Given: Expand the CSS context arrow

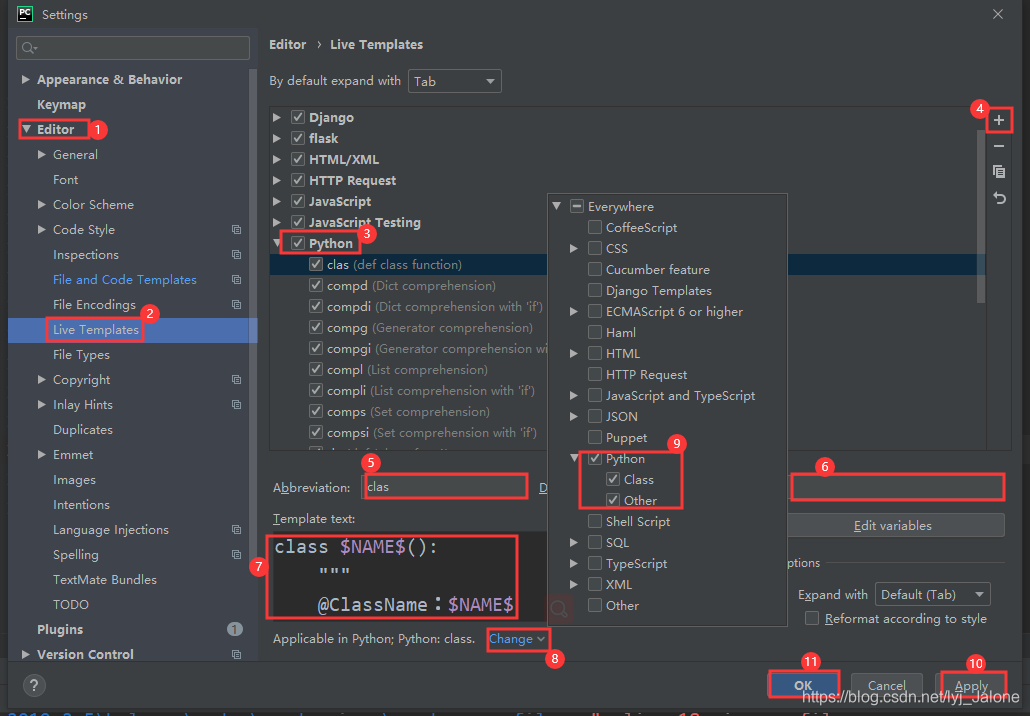Looking at the screenshot, I should pyautogui.click(x=573, y=248).
